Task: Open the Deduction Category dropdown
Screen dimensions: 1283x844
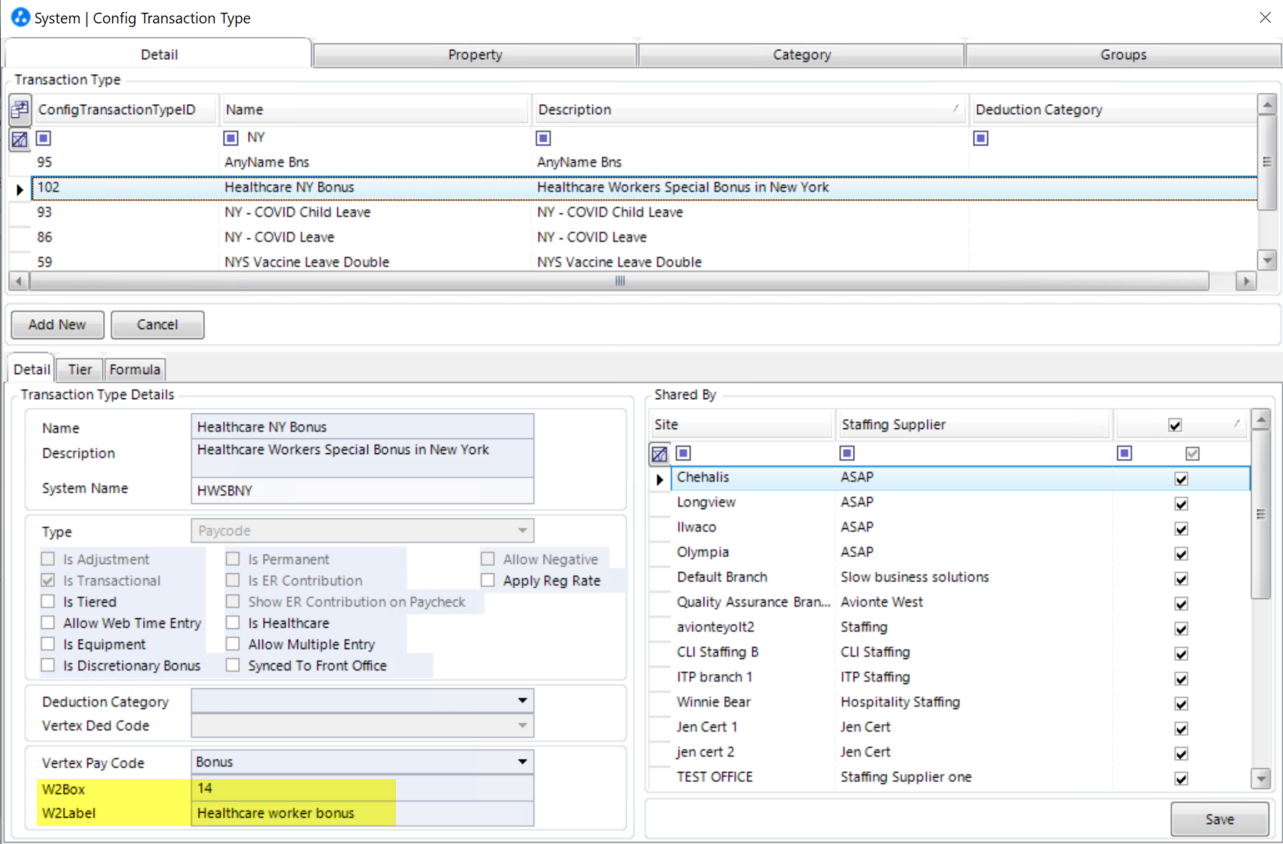Action: click(522, 701)
